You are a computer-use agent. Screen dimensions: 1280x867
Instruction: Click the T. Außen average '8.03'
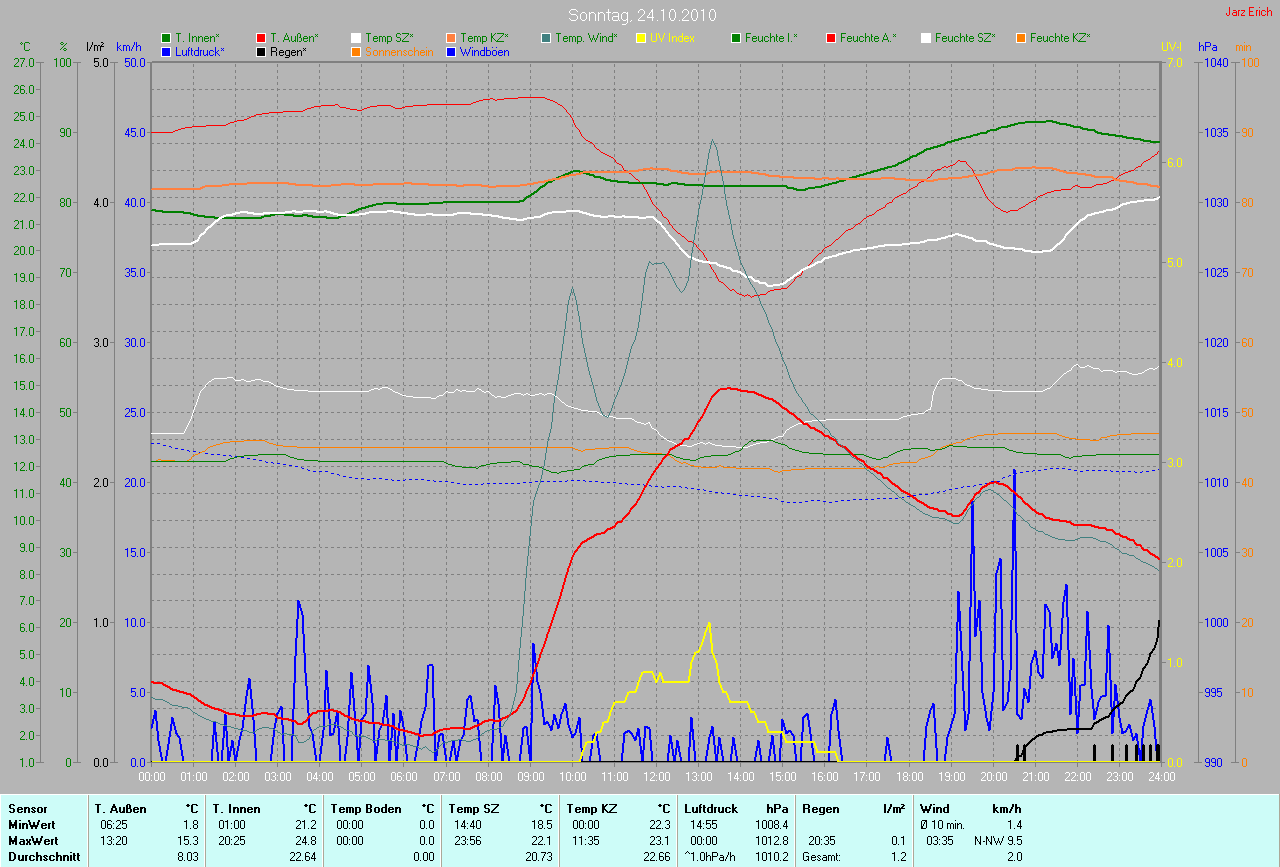[x=188, y=856]
